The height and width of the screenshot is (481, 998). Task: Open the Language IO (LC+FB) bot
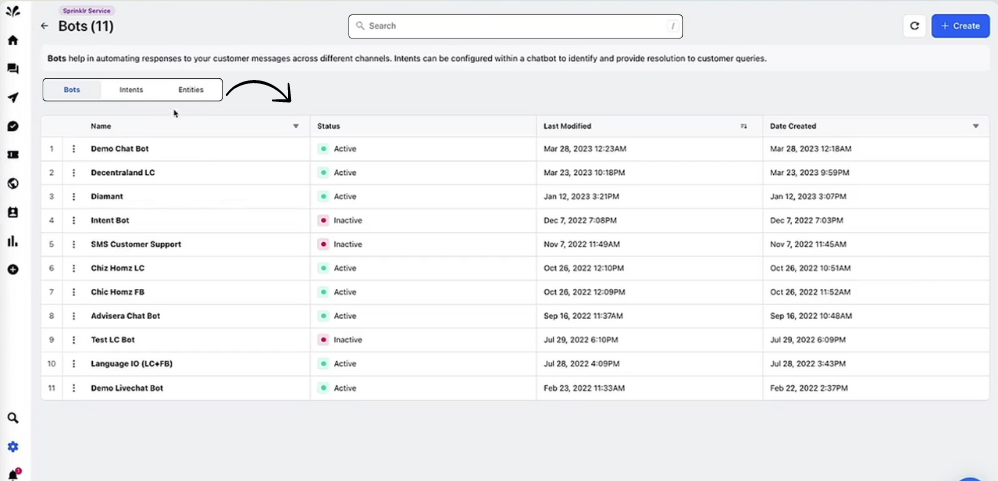pyautogui.click(x=132, y=364)
